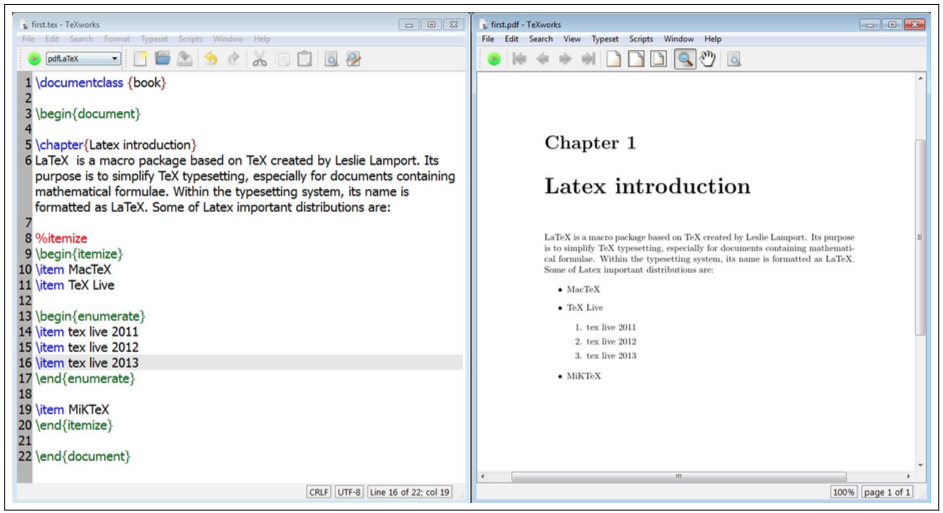Go to first page icon in PDF toolbar
This screenshot has height=513, width=943.
[x=520, y=59]
